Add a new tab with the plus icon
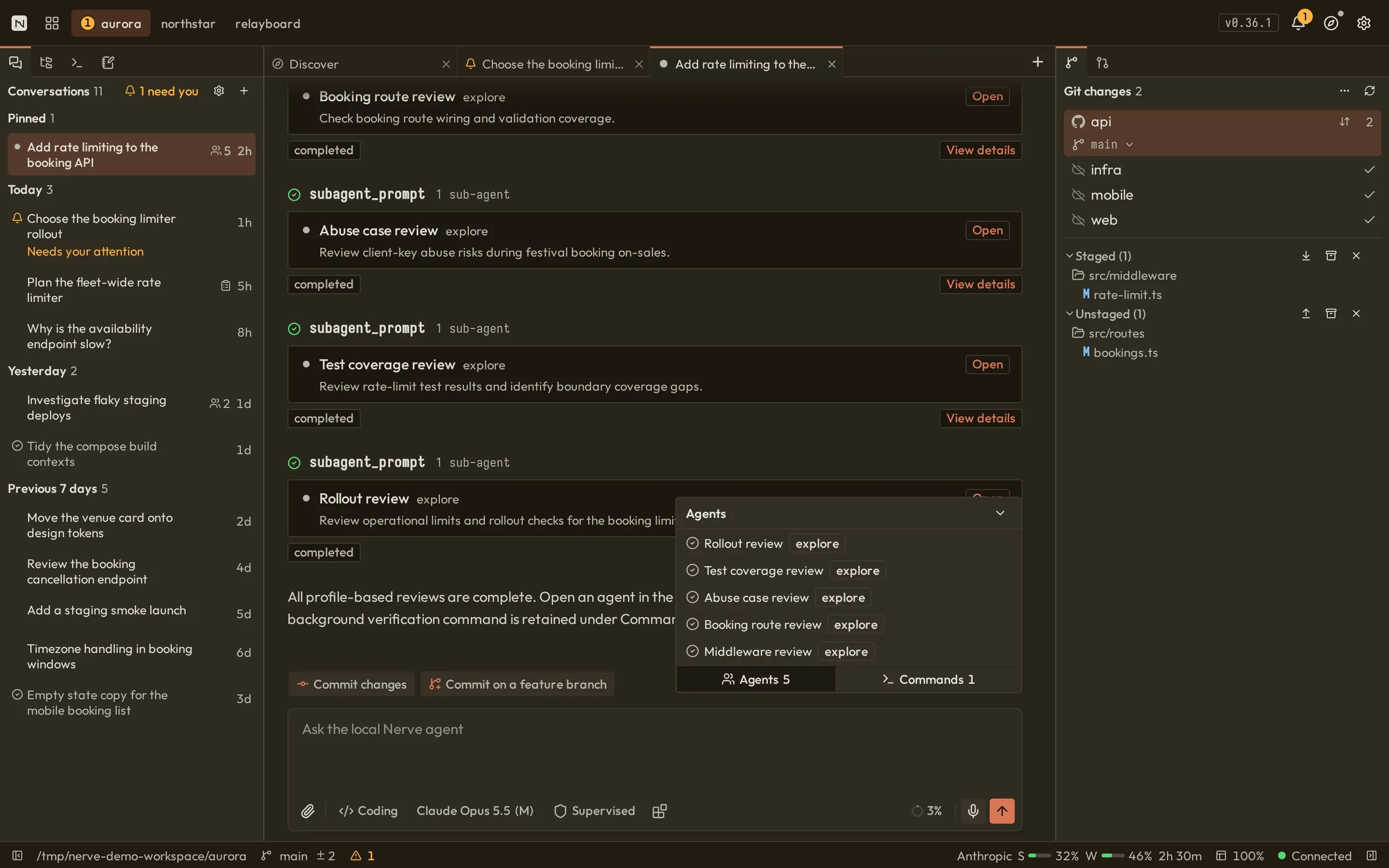 point(1038,62)
